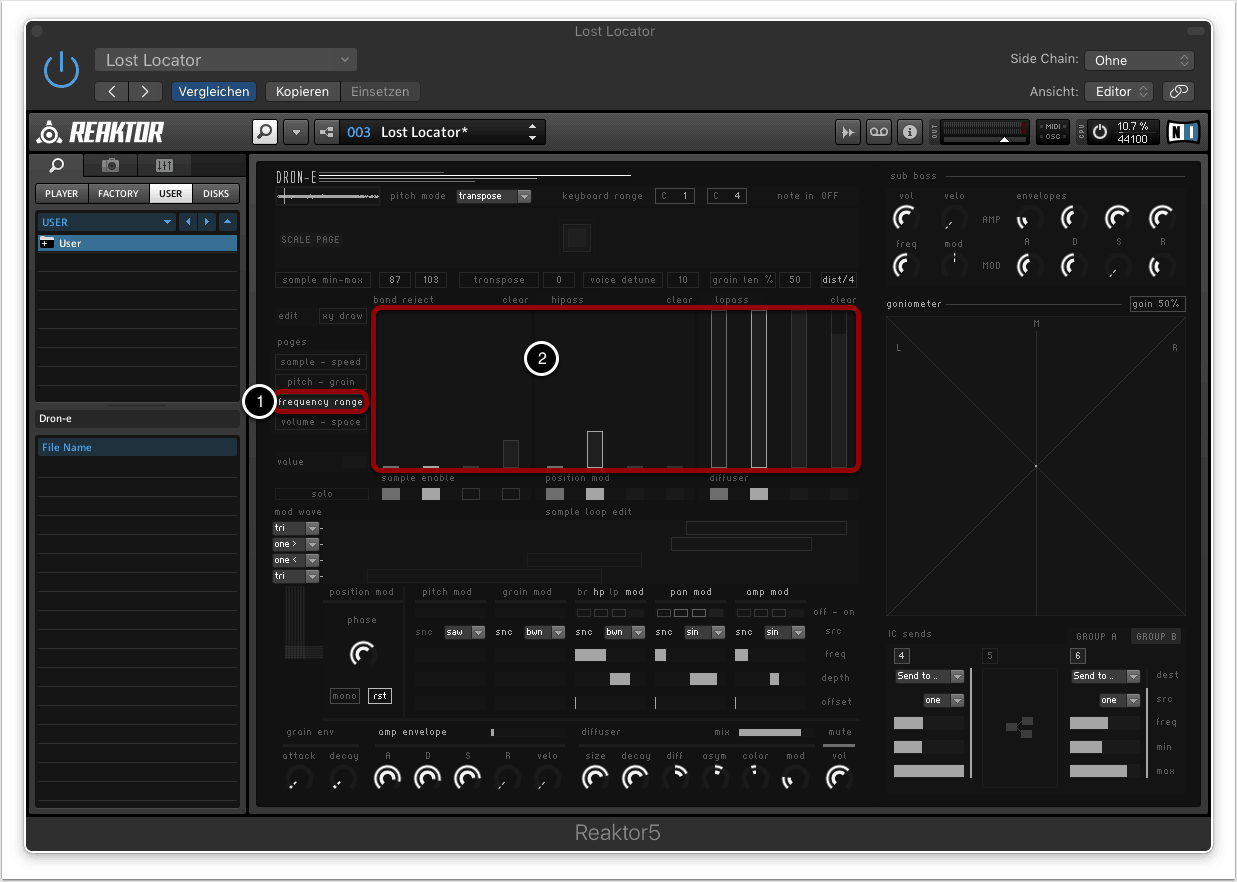Switch to the FACTORY browser tab

118,193
